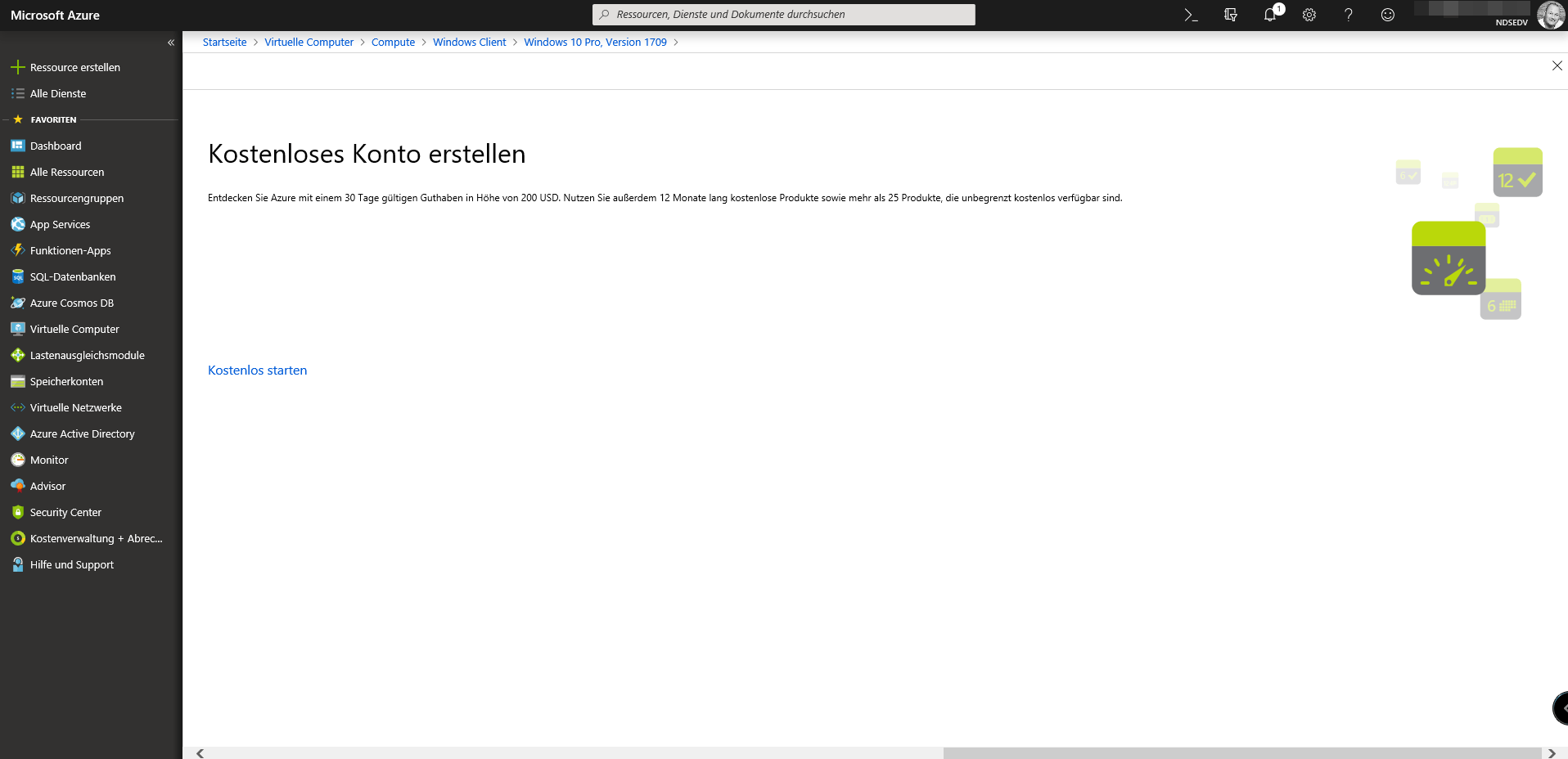Open Cloud Shell from the top bar
Image resolution: width=1568 pixels, height=759 pixels.
(x=1191, y=15)
